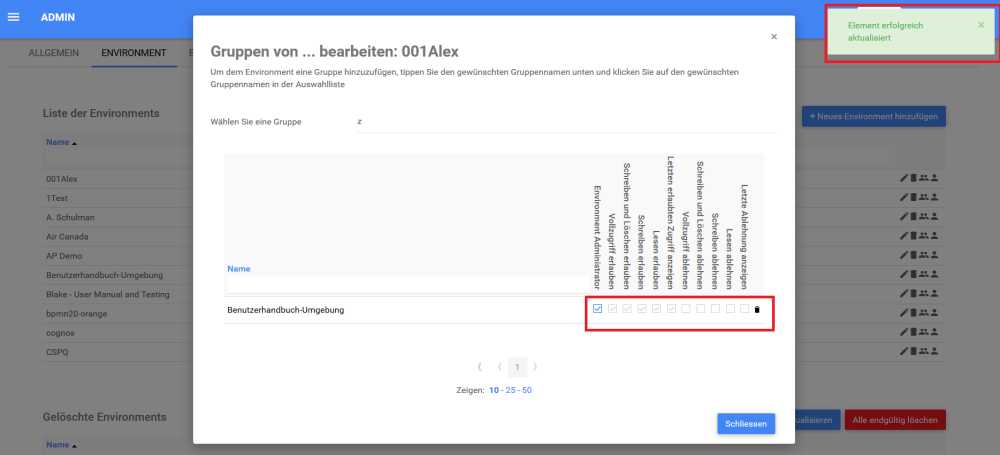Open groups icon for Air Canada row

pos(923,236)
